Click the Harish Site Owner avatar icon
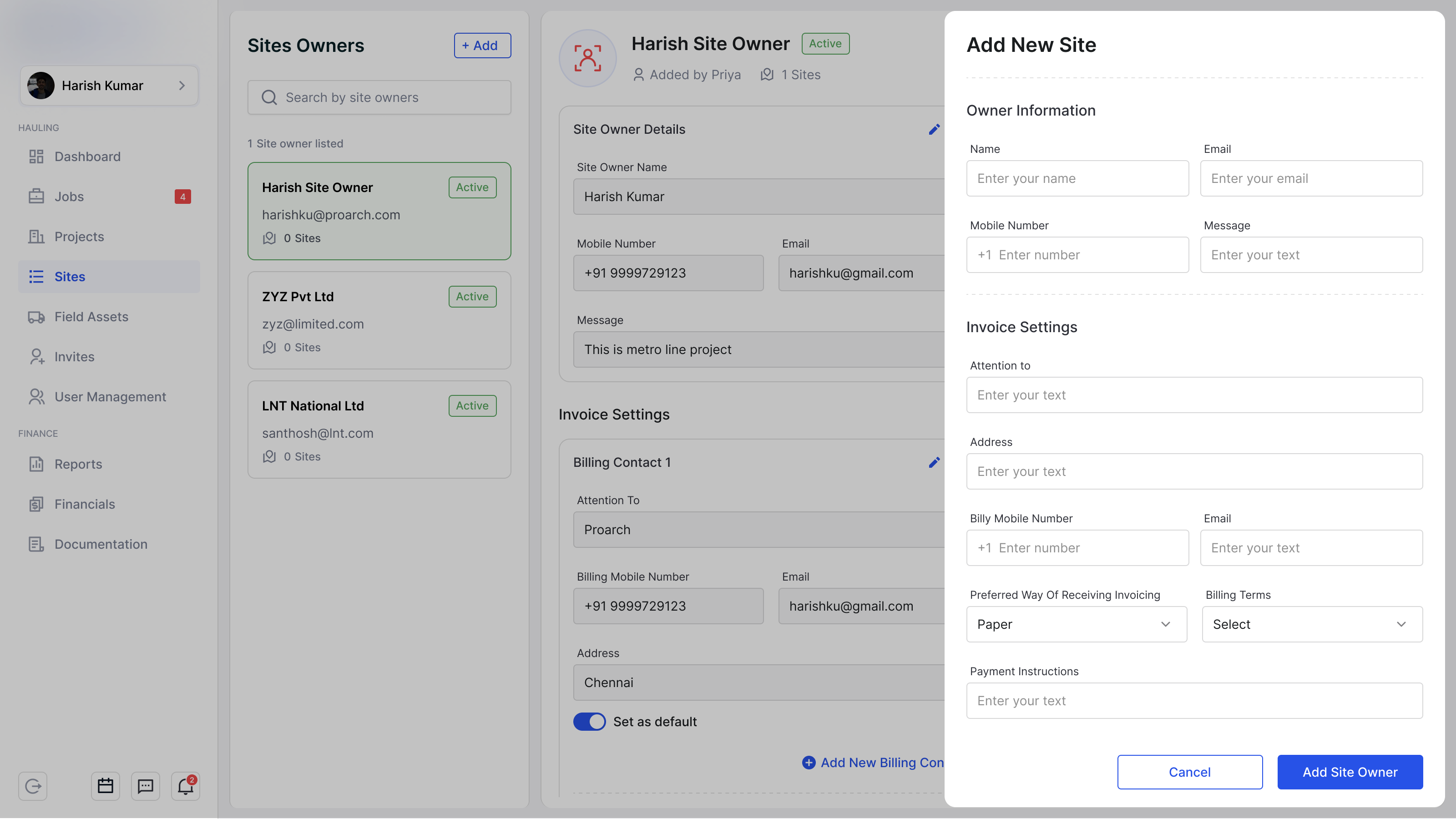Screen dimensions: 1456x819 (x=587, y=58)
